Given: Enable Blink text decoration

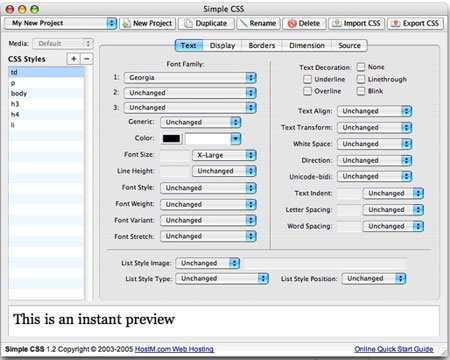Looking at the screenshot, I should coord(361,91).
